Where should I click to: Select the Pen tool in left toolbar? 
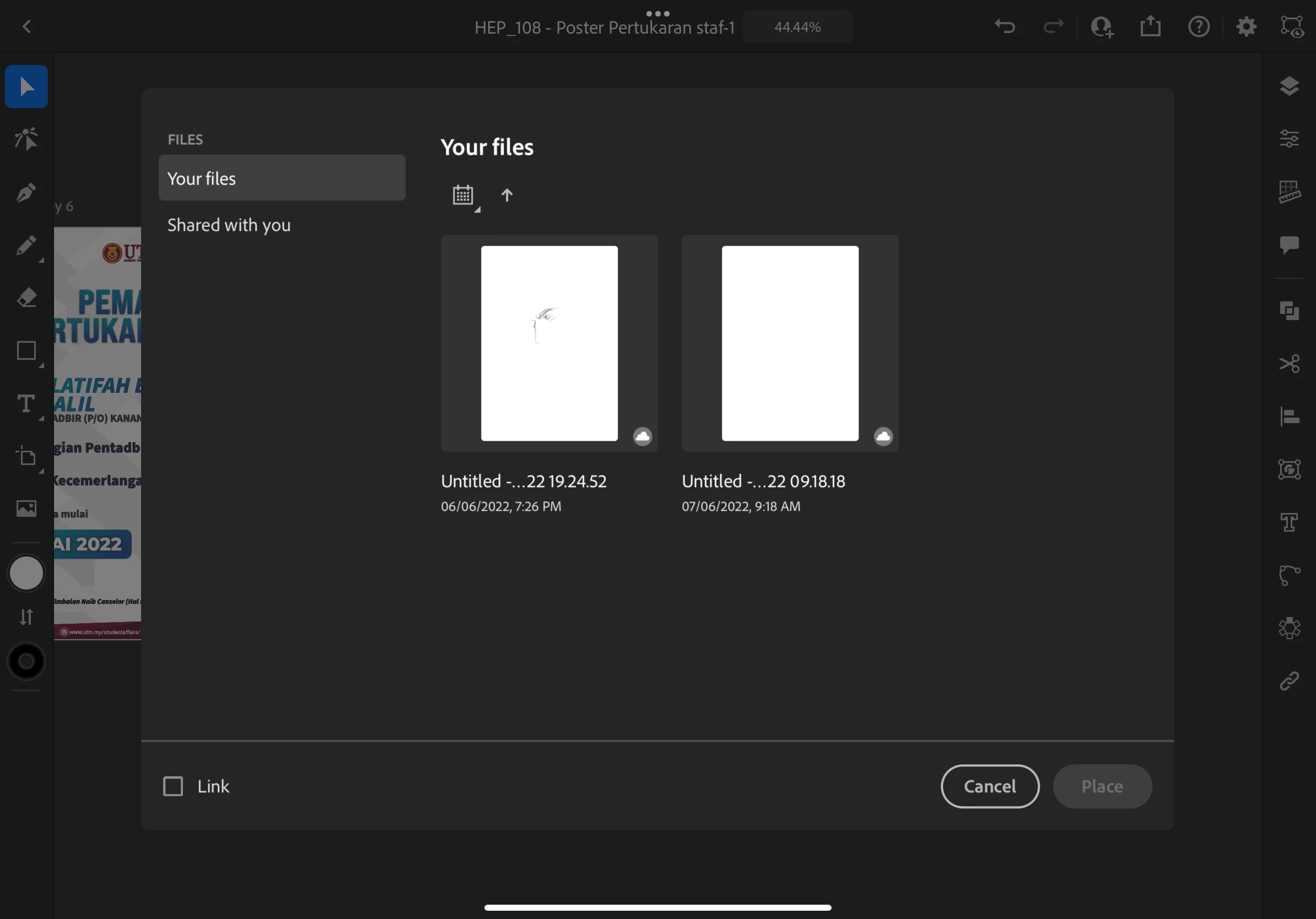click(x=26, y=192)
